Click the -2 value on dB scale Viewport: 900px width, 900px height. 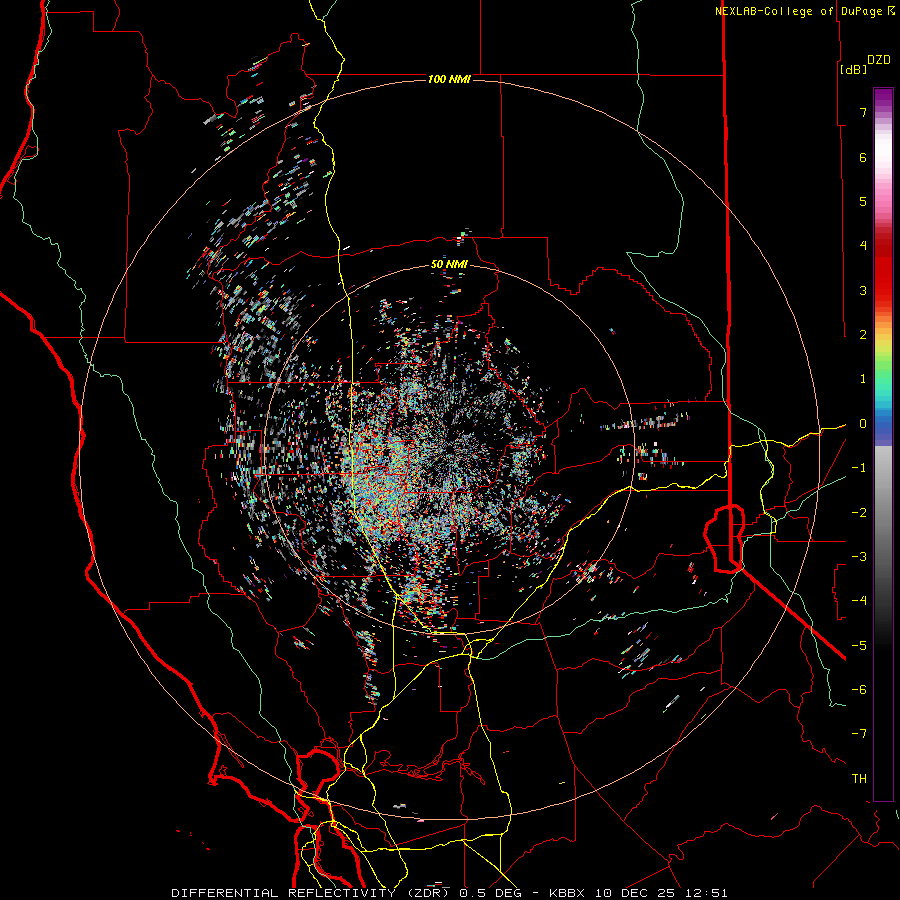click(859, 513)
